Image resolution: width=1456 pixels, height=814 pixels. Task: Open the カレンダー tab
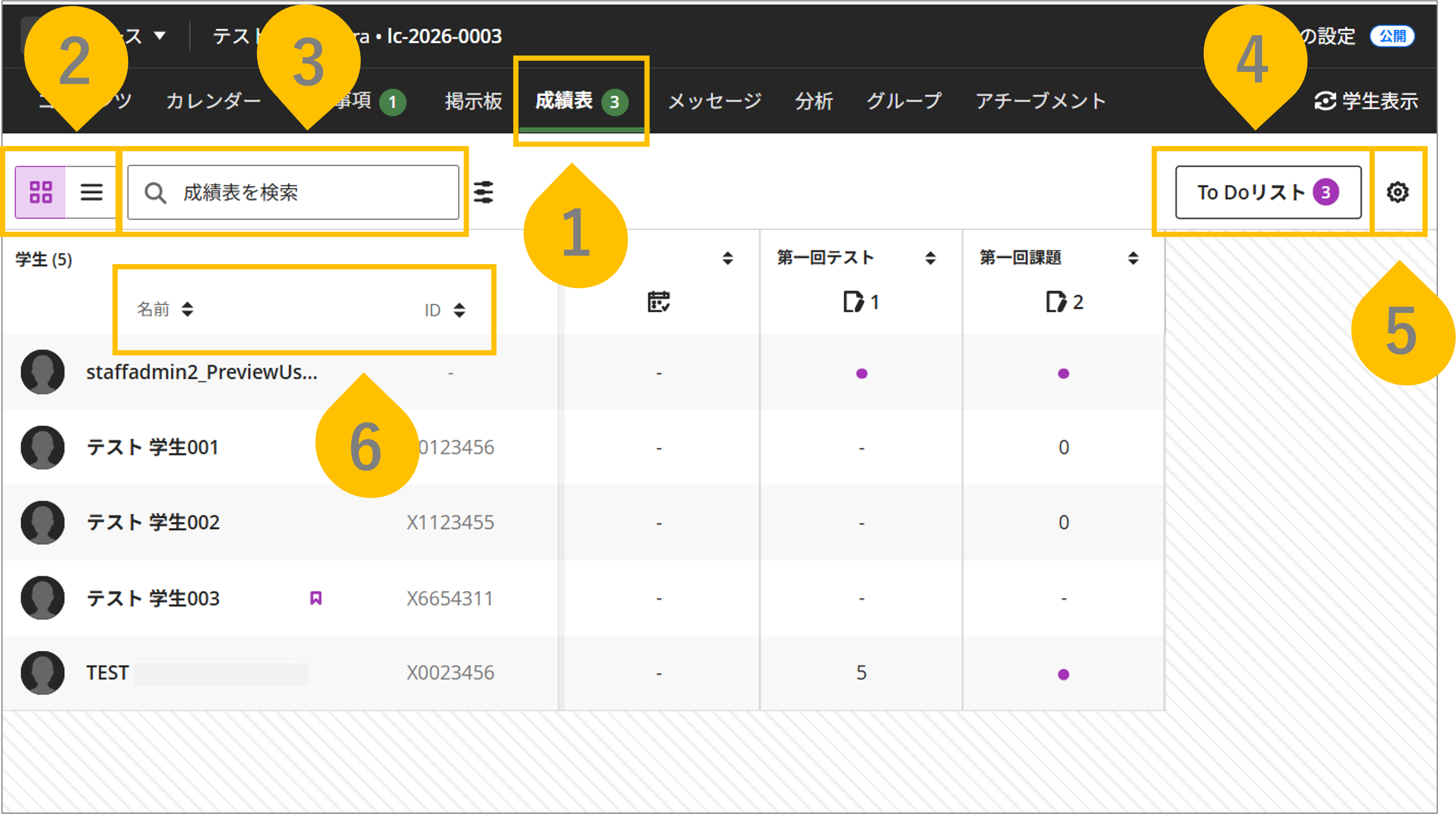tap(213, 101)
